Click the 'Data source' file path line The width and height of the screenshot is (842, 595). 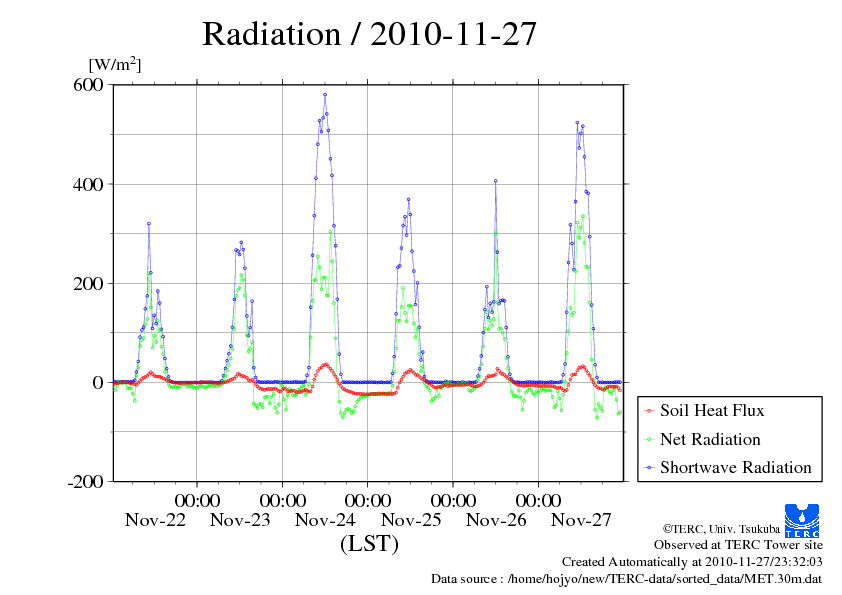(626, 579)
